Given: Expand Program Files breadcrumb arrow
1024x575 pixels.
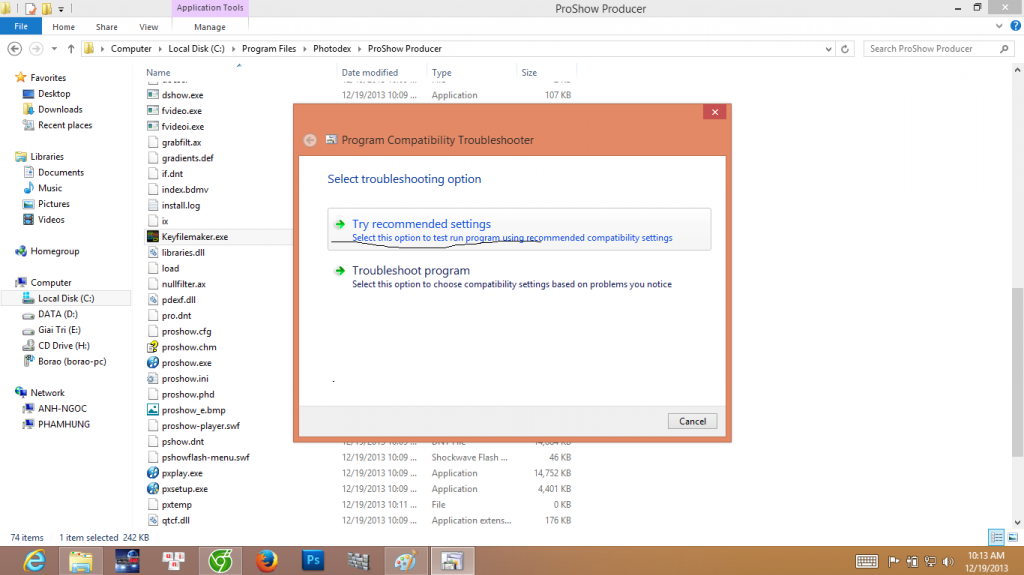Looking at the screenshot, I should point(304,48).
